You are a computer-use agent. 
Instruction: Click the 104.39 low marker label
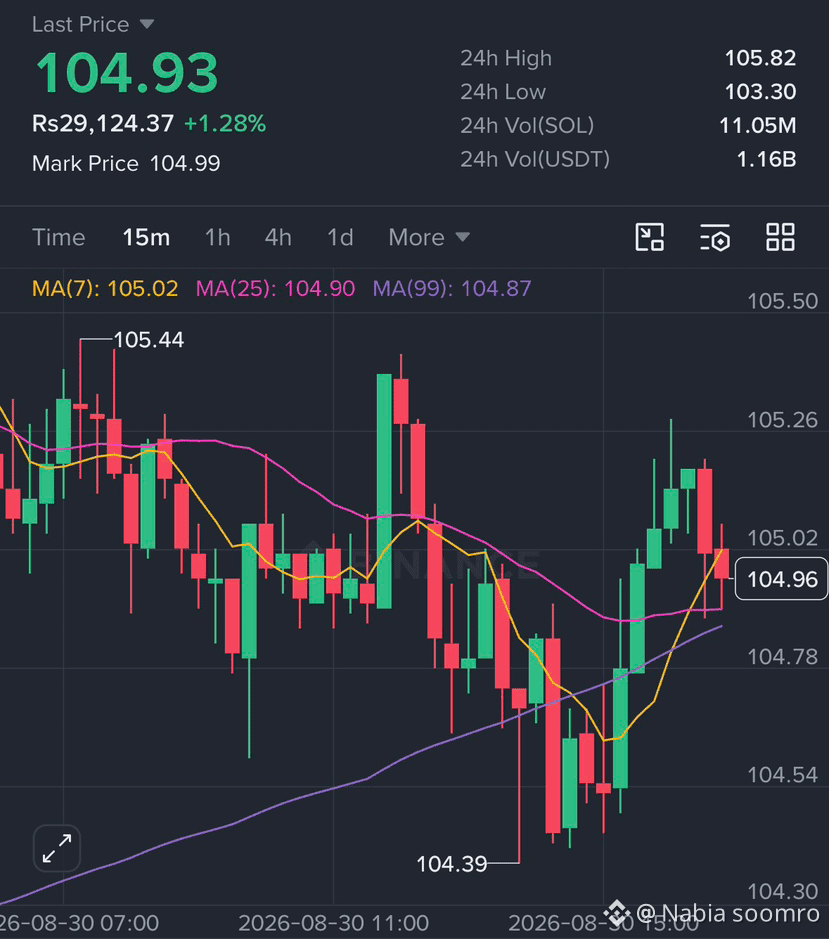coord(452,864)
